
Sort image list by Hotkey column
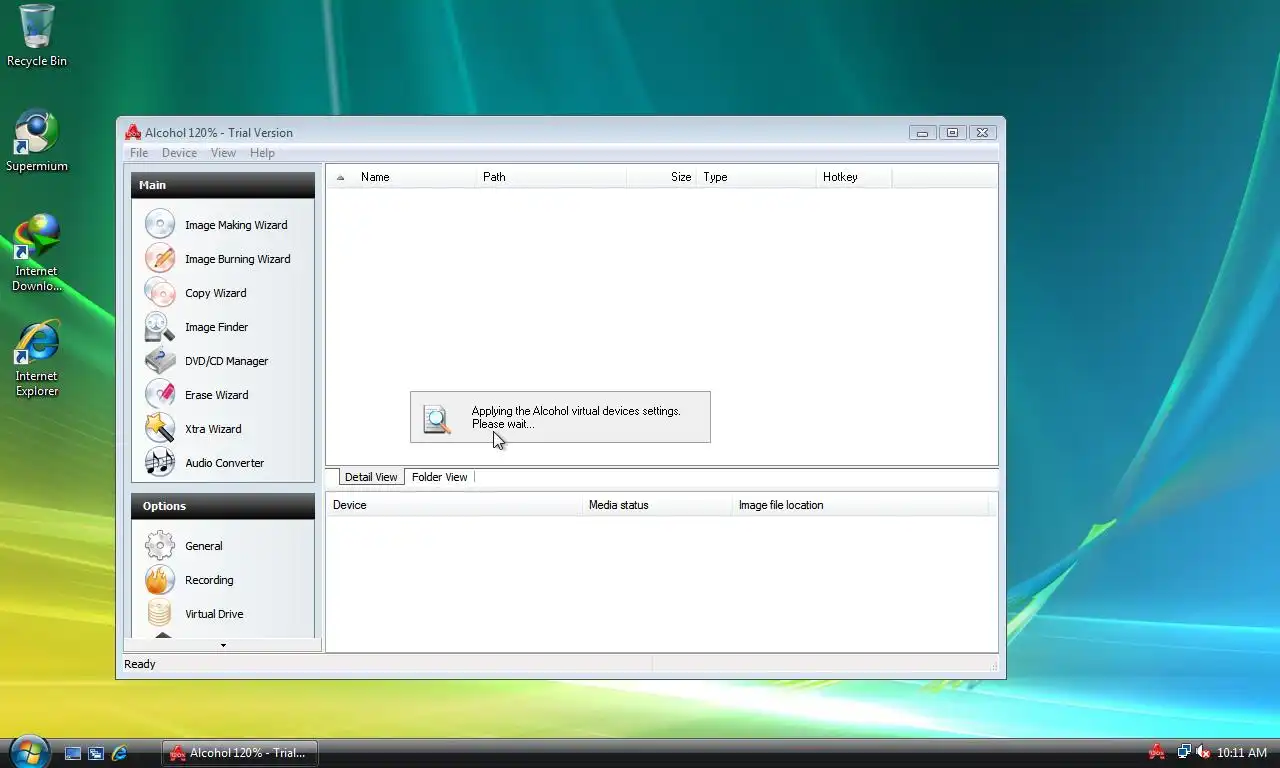[x=854, y=177]
